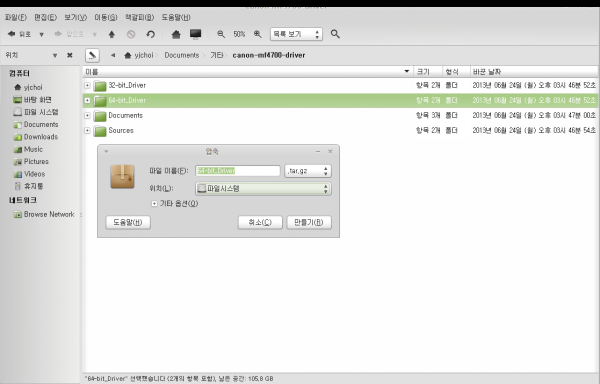Open 이동(G) menu
The height and width of the screenshot is (384, 600).
tap(106, 18)
